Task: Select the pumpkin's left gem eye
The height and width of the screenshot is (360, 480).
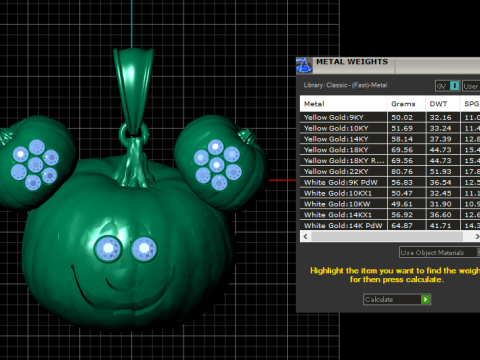Action: coord(108,248)
